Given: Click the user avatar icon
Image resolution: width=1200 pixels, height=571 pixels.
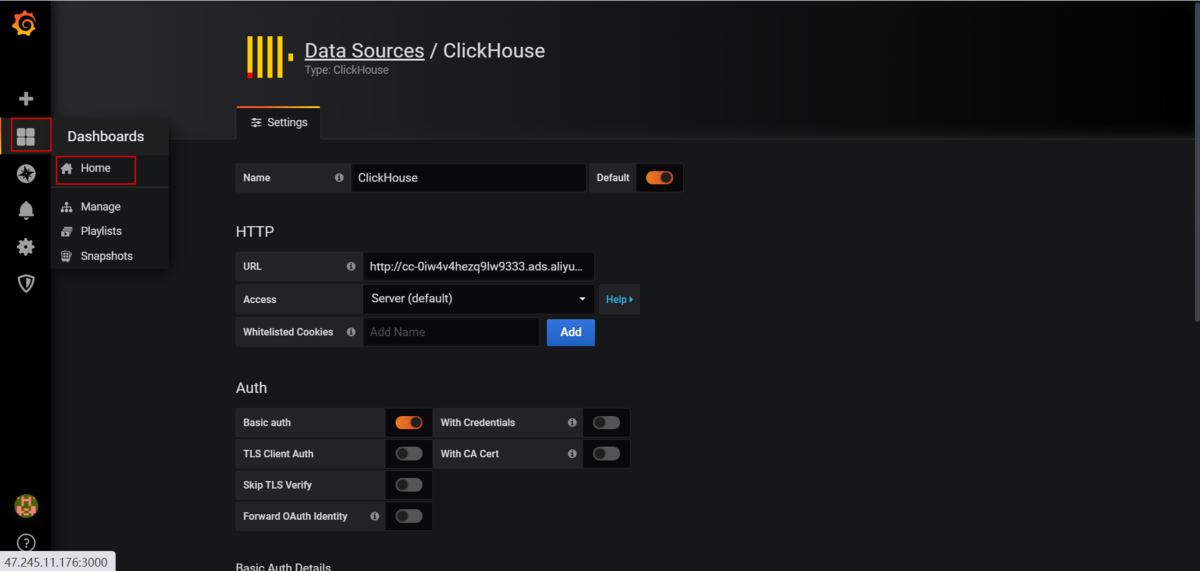Looking at the screenshot, I should click(26, 506).
